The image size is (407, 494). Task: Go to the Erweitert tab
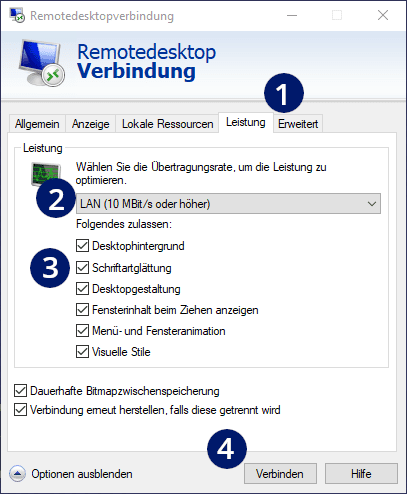click(x=298, y=124)
